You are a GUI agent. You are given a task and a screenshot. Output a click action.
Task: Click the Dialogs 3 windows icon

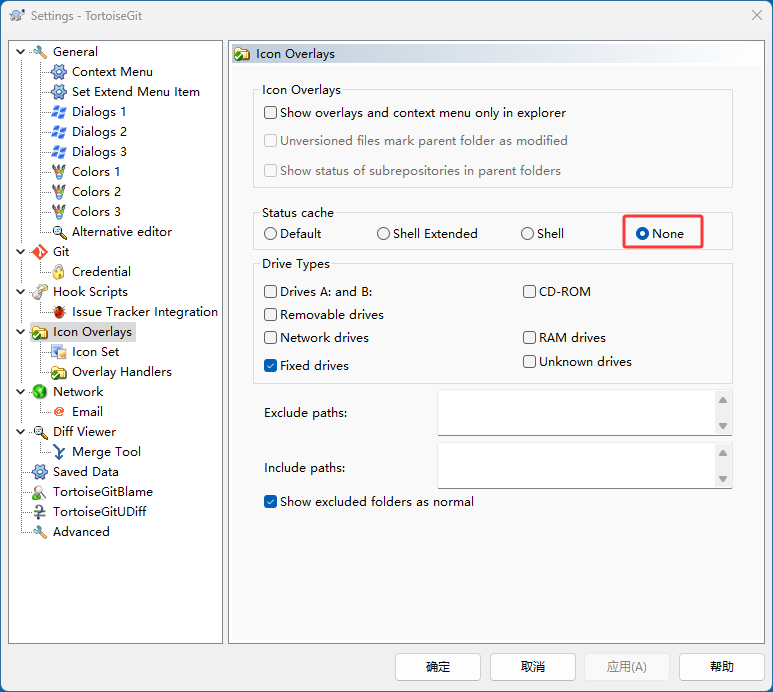pyautogui.click(x=59, y=152)
